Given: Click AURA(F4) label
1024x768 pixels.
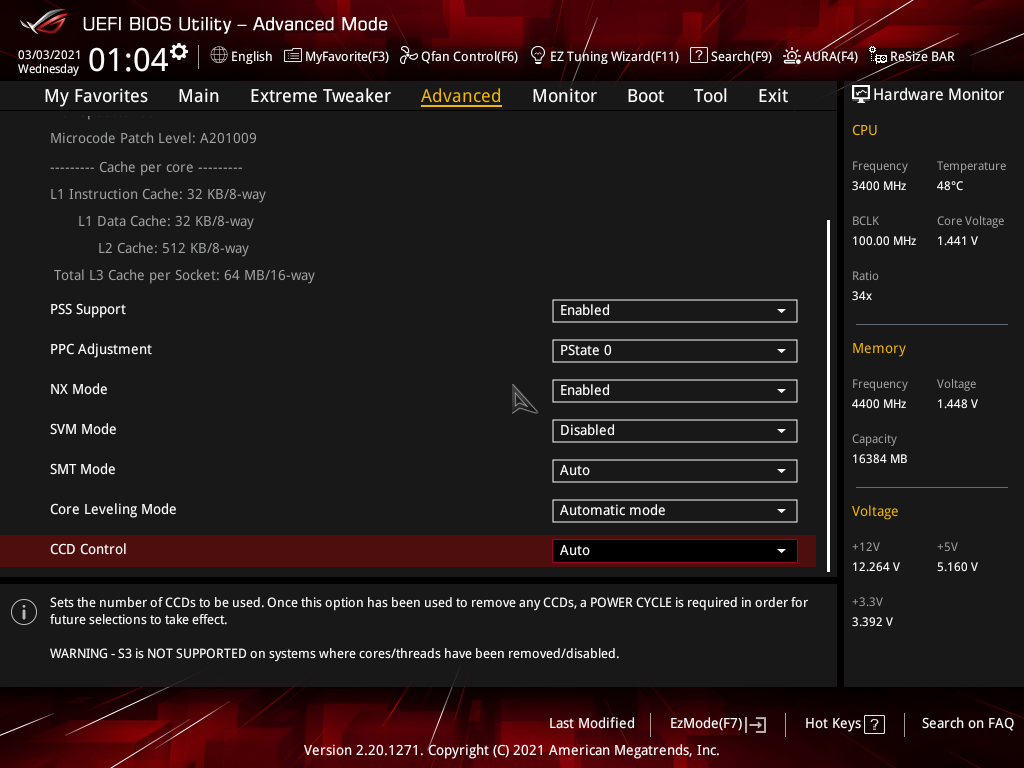Looking at the screenshot, I should pos(831,56).
